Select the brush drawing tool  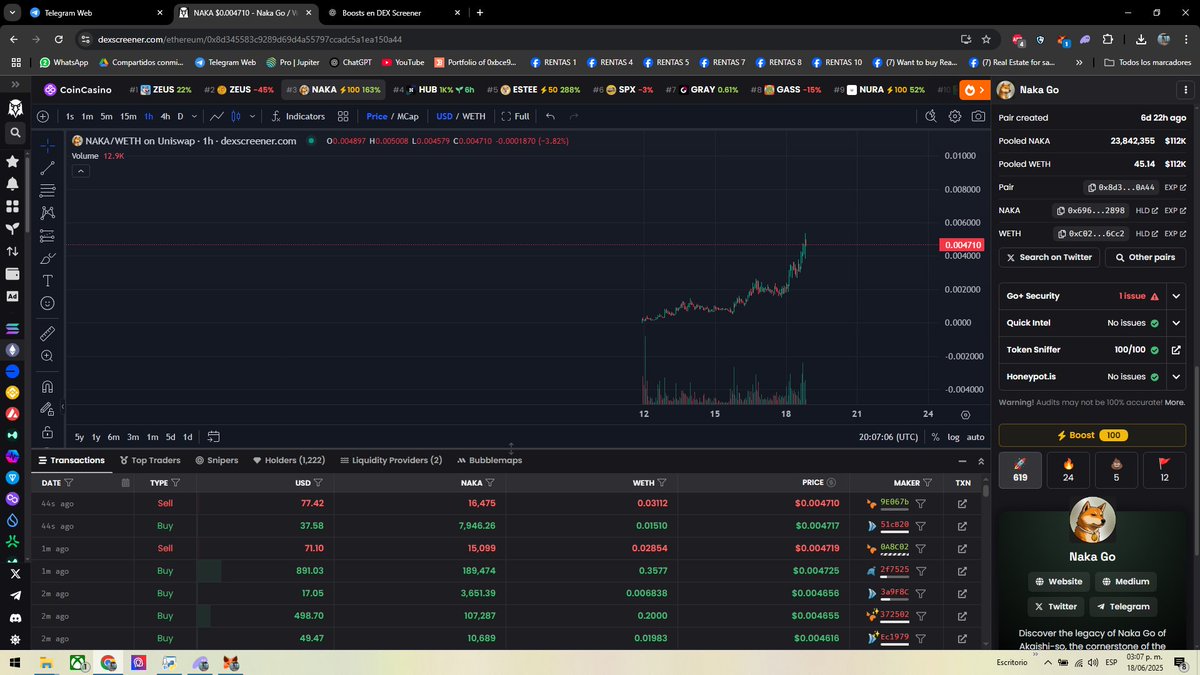pos(47,258)
